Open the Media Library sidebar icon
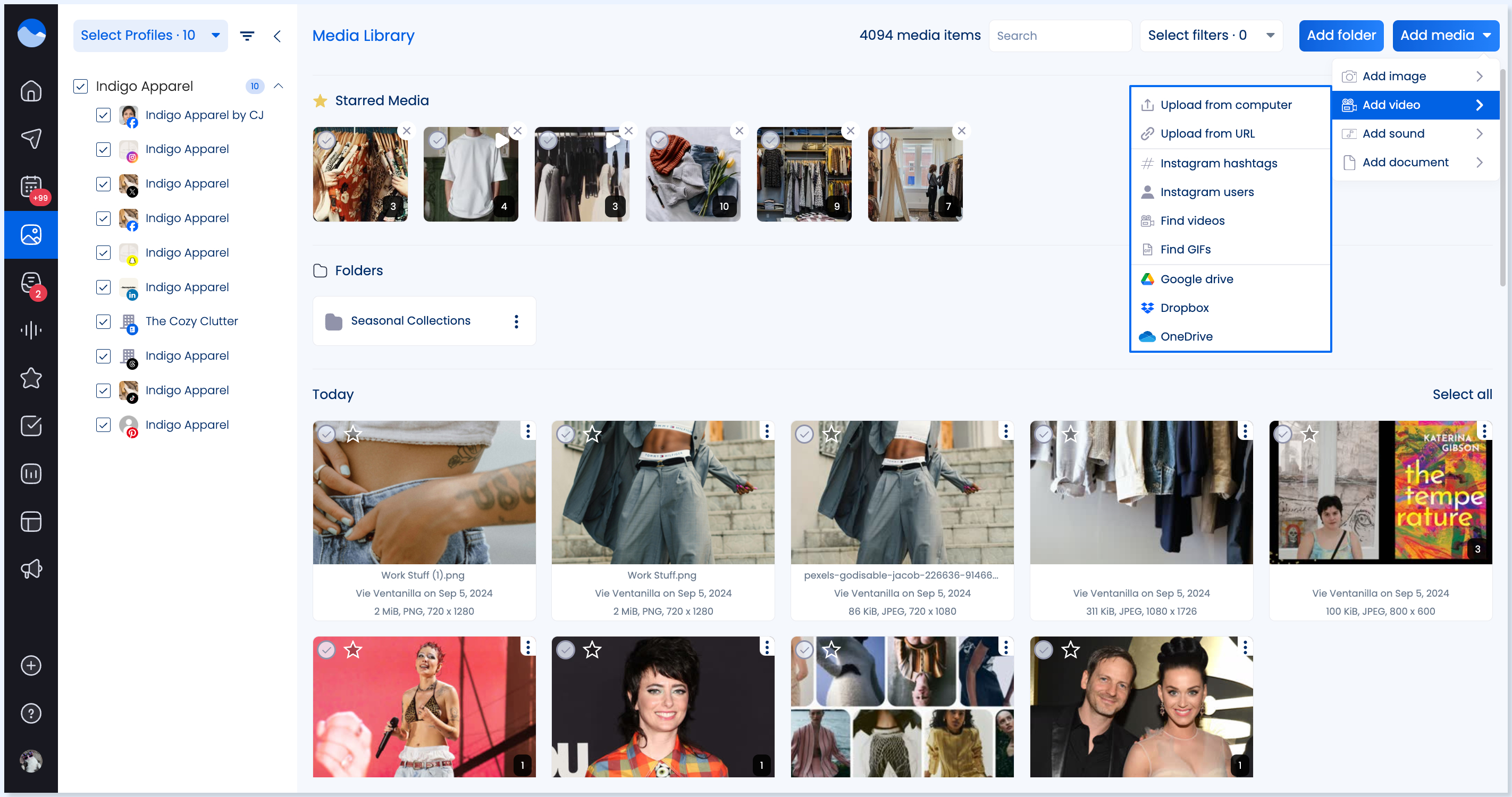 pyautogui.click(x=31, y=235)
